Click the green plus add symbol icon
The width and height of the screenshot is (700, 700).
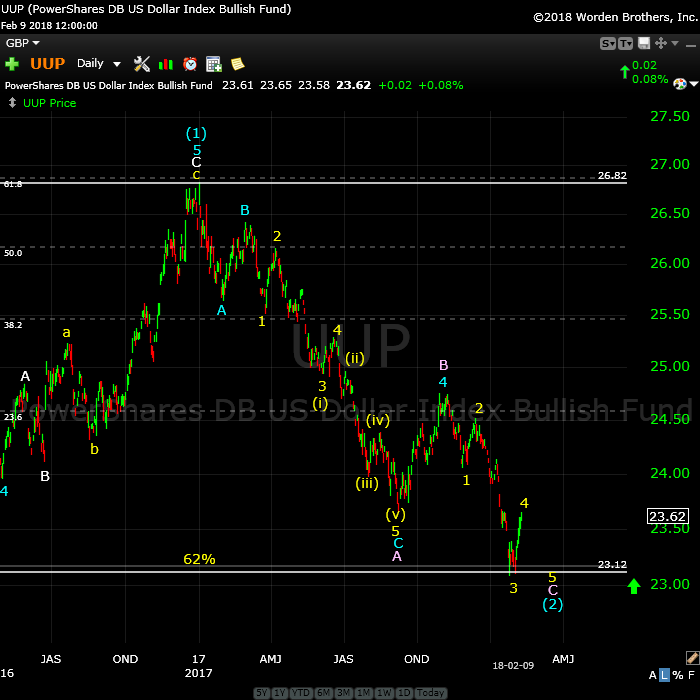[x=12, y=64]
